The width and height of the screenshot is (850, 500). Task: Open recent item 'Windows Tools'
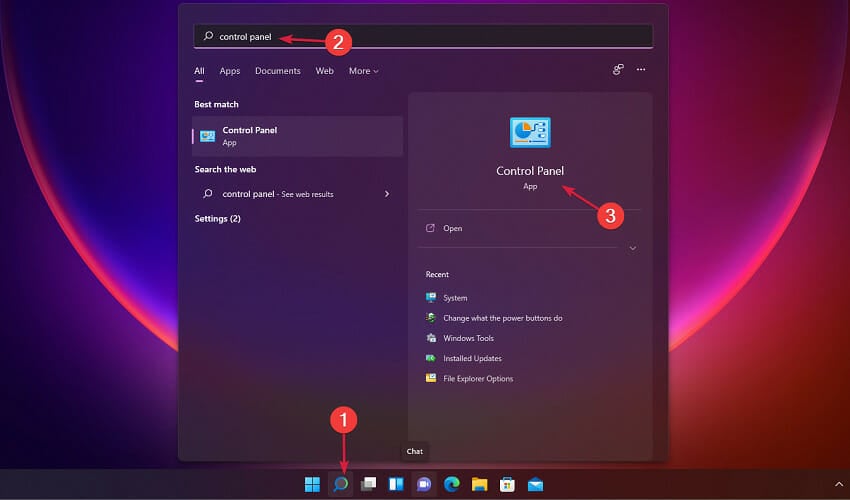click(468, 338)
